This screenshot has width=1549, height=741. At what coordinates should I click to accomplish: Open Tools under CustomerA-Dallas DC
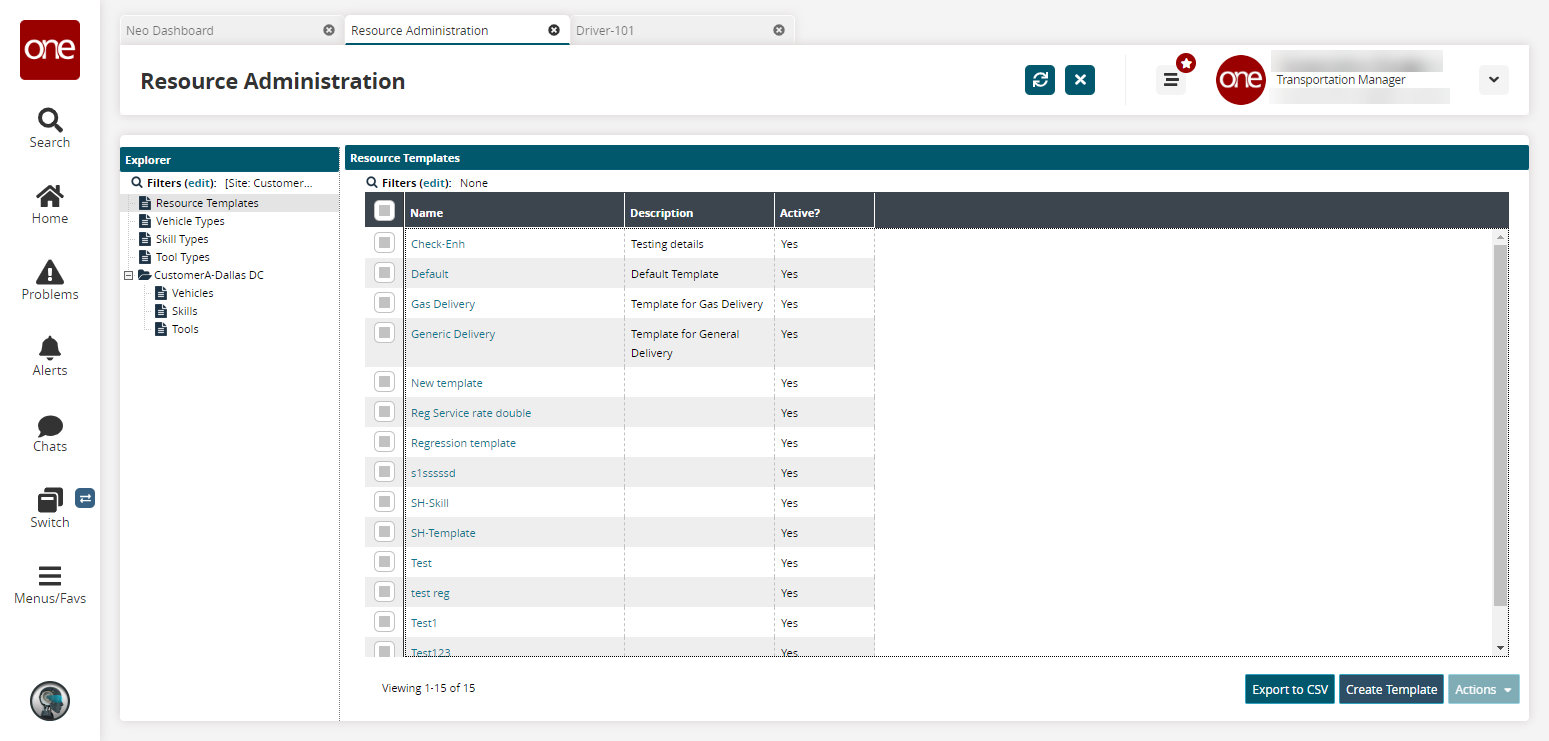pyautogui.click(x=185, y=329)
